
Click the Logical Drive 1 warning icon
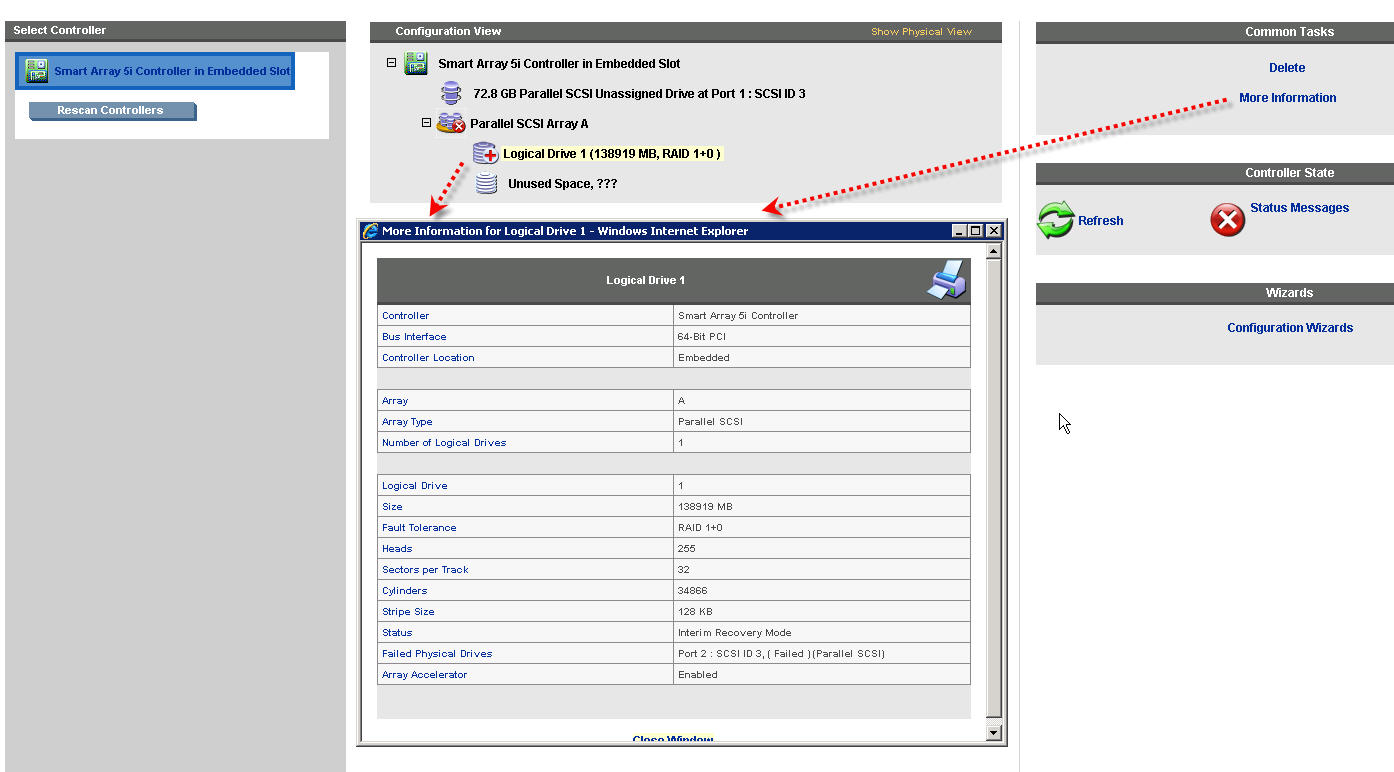[485, 153]
